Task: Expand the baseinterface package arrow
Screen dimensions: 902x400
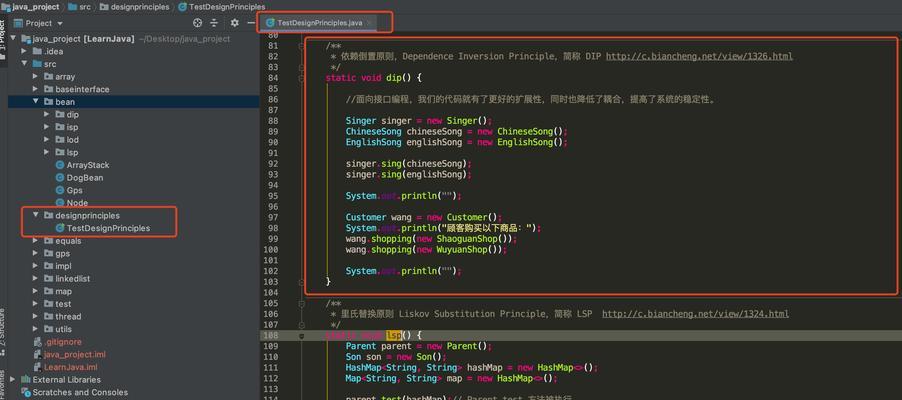Action: [36, 89]
